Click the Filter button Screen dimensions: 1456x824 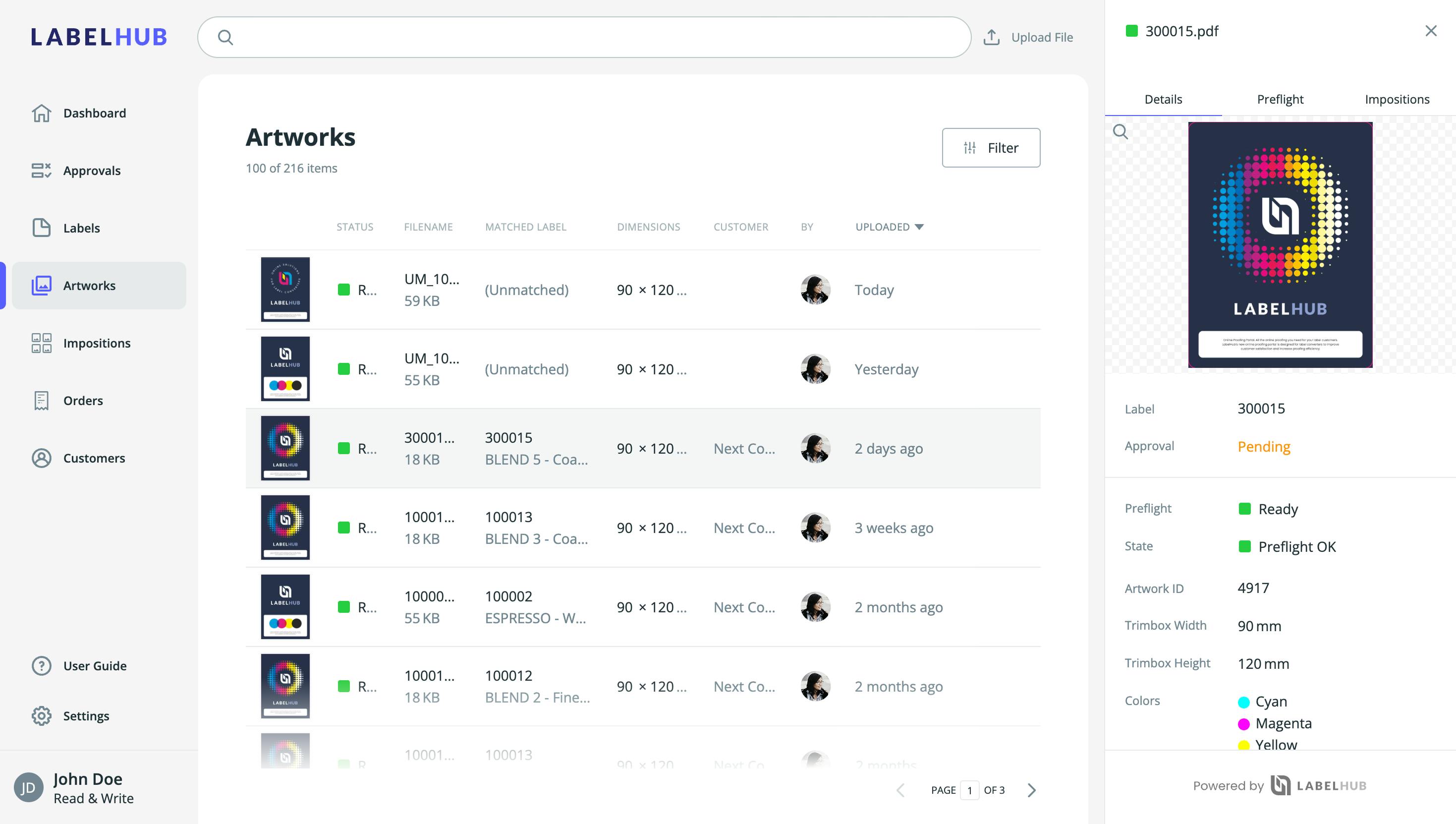click(x=991, y=148)
